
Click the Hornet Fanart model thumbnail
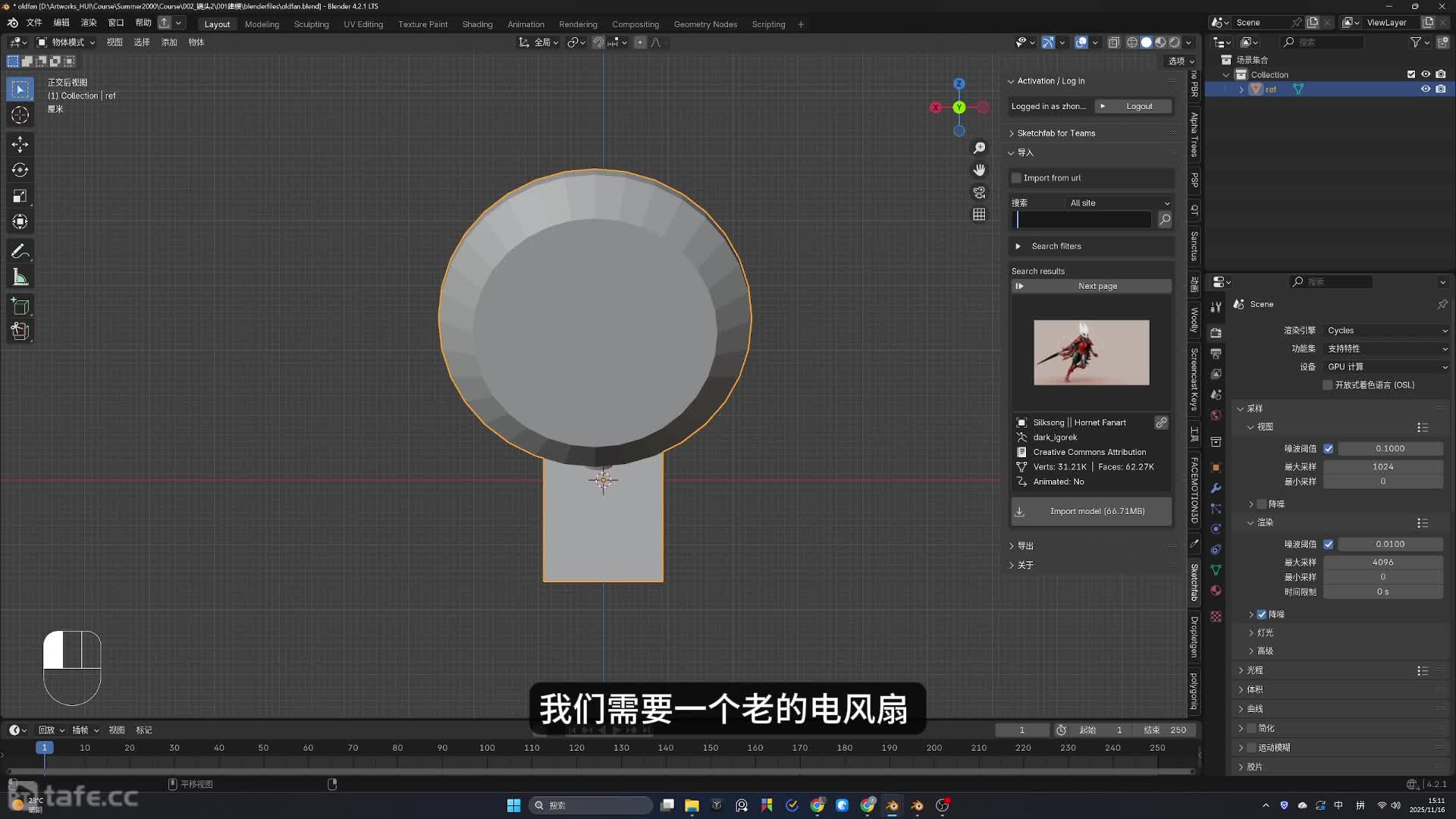pos(1091,353)
